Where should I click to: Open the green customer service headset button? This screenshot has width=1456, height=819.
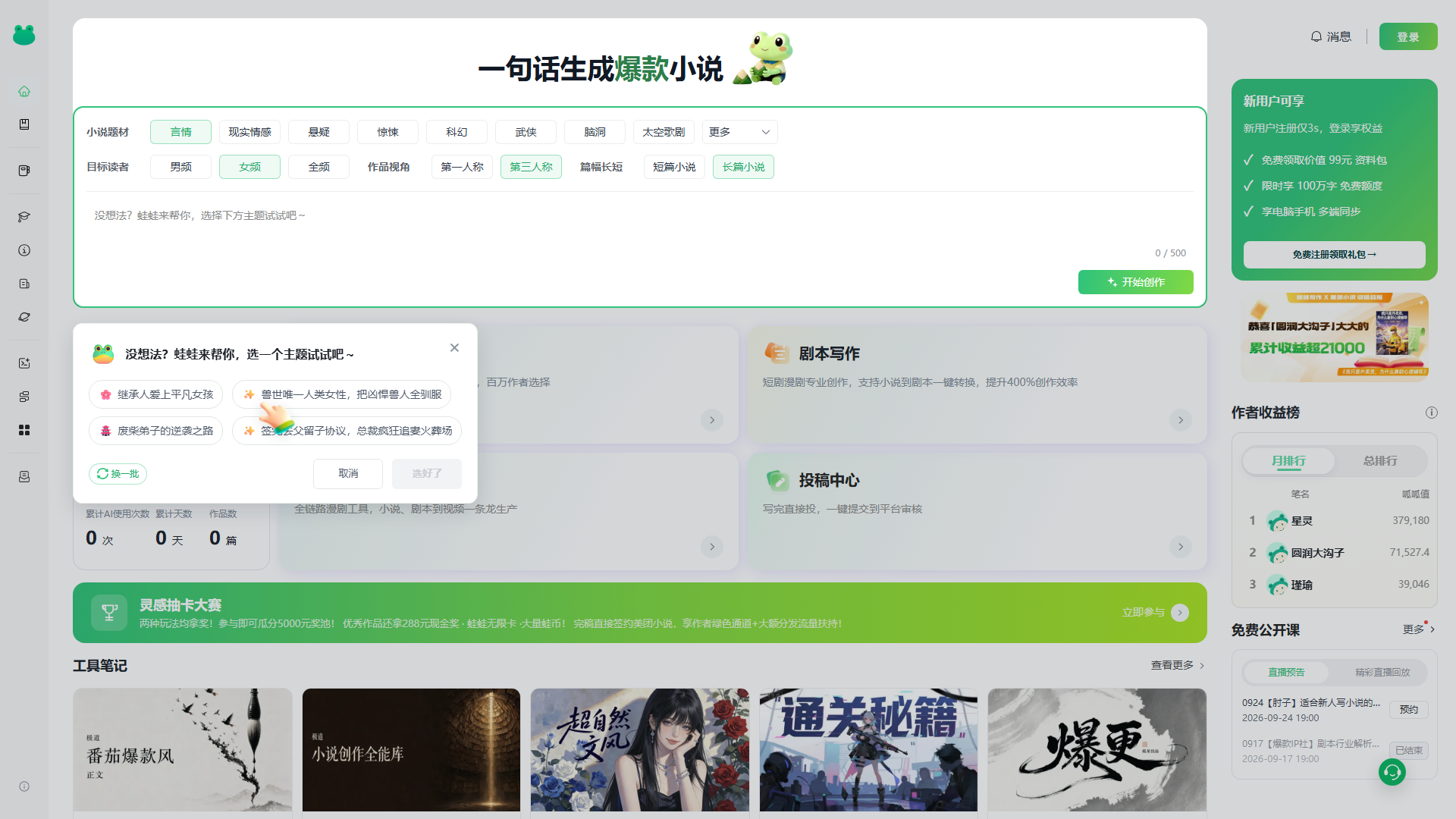click(1392, 772)
